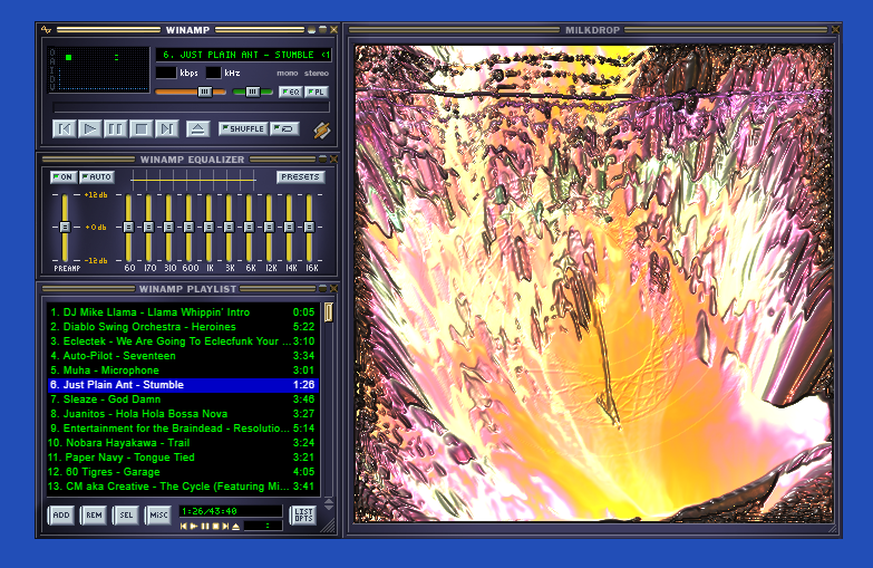
Task: Click the 3K band slider handle
Action: (x=229, y=227)
